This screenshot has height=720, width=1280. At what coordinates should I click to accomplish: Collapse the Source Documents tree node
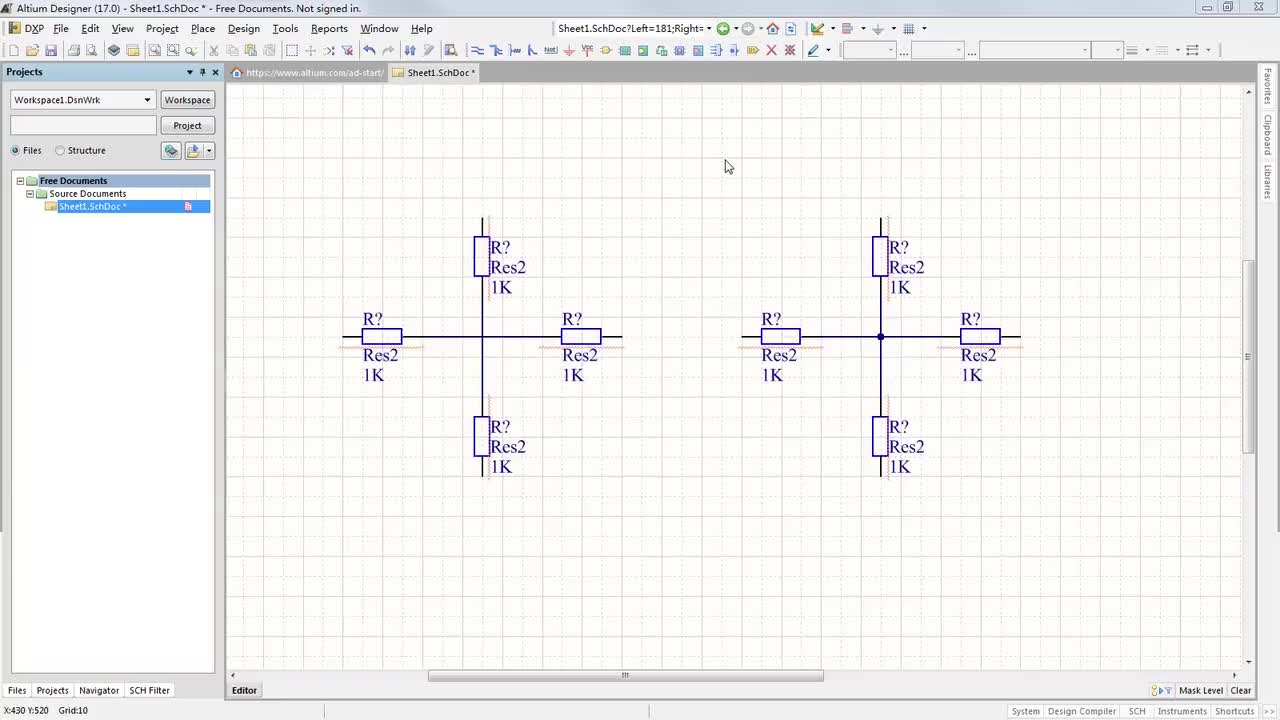(x=30, y=194)
